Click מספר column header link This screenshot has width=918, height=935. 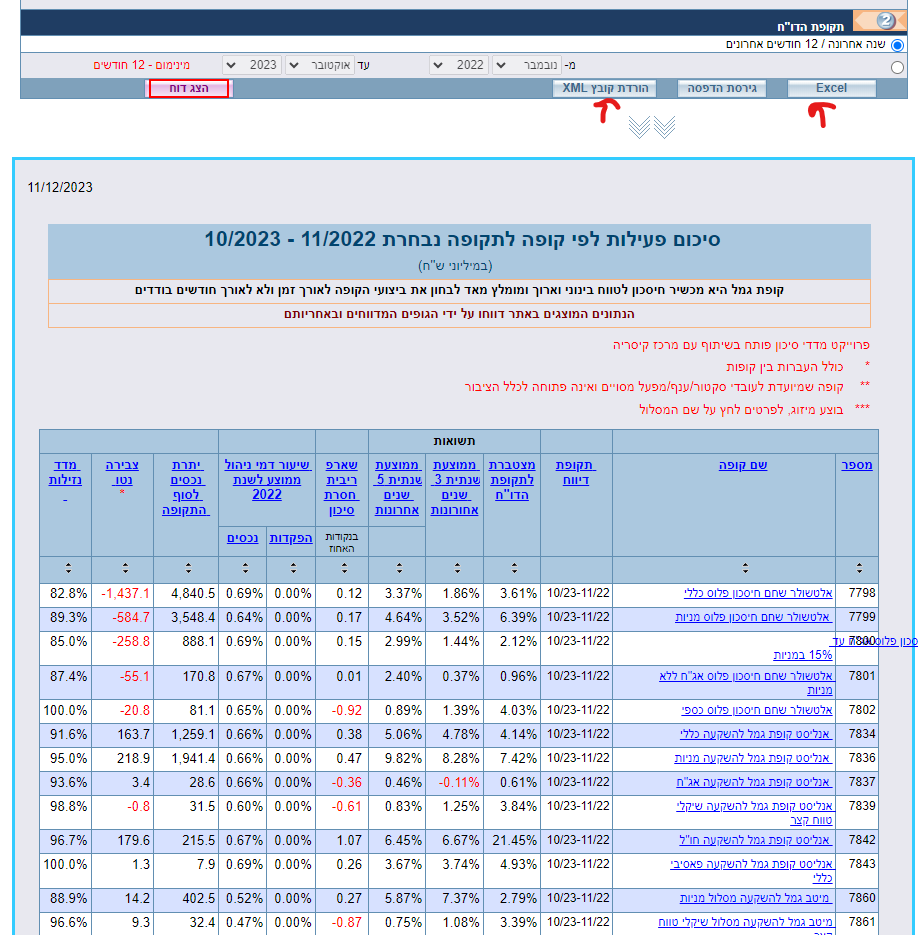(x=857, y=465)
